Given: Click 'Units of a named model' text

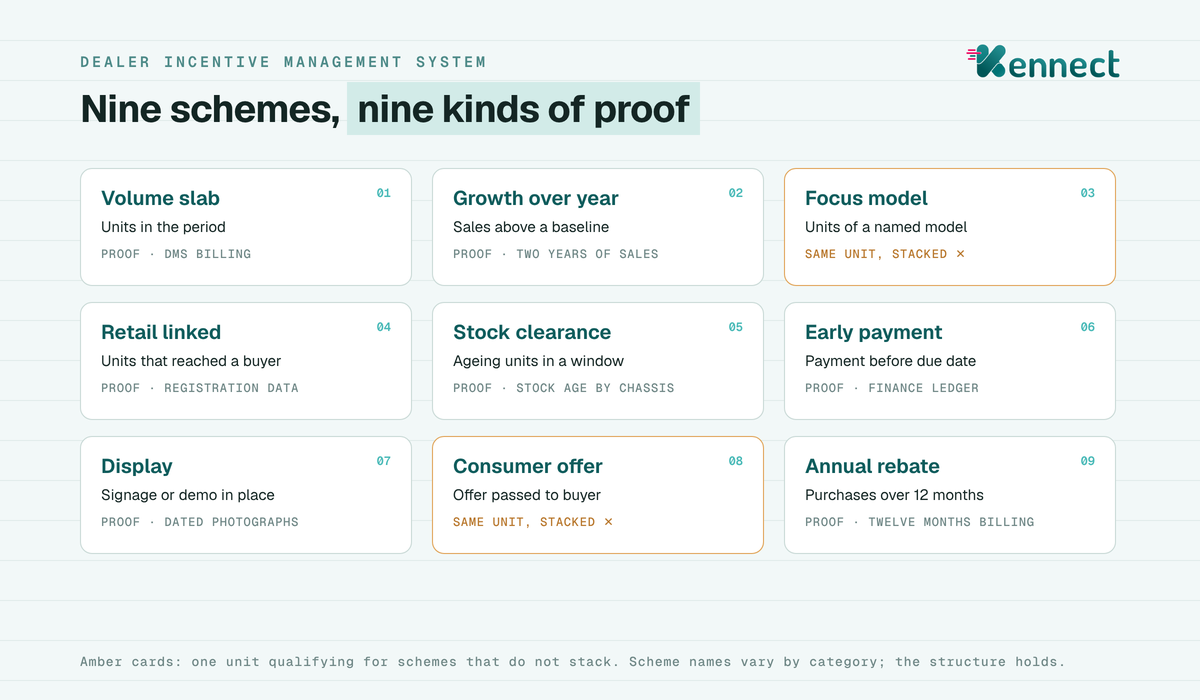Looking at the screenshot, I should point(886,227).
